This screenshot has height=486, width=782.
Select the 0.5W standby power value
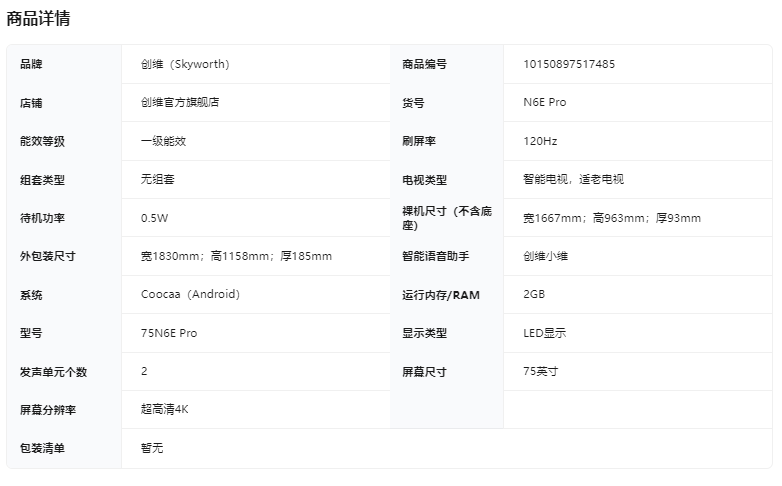tap(155, 218)
